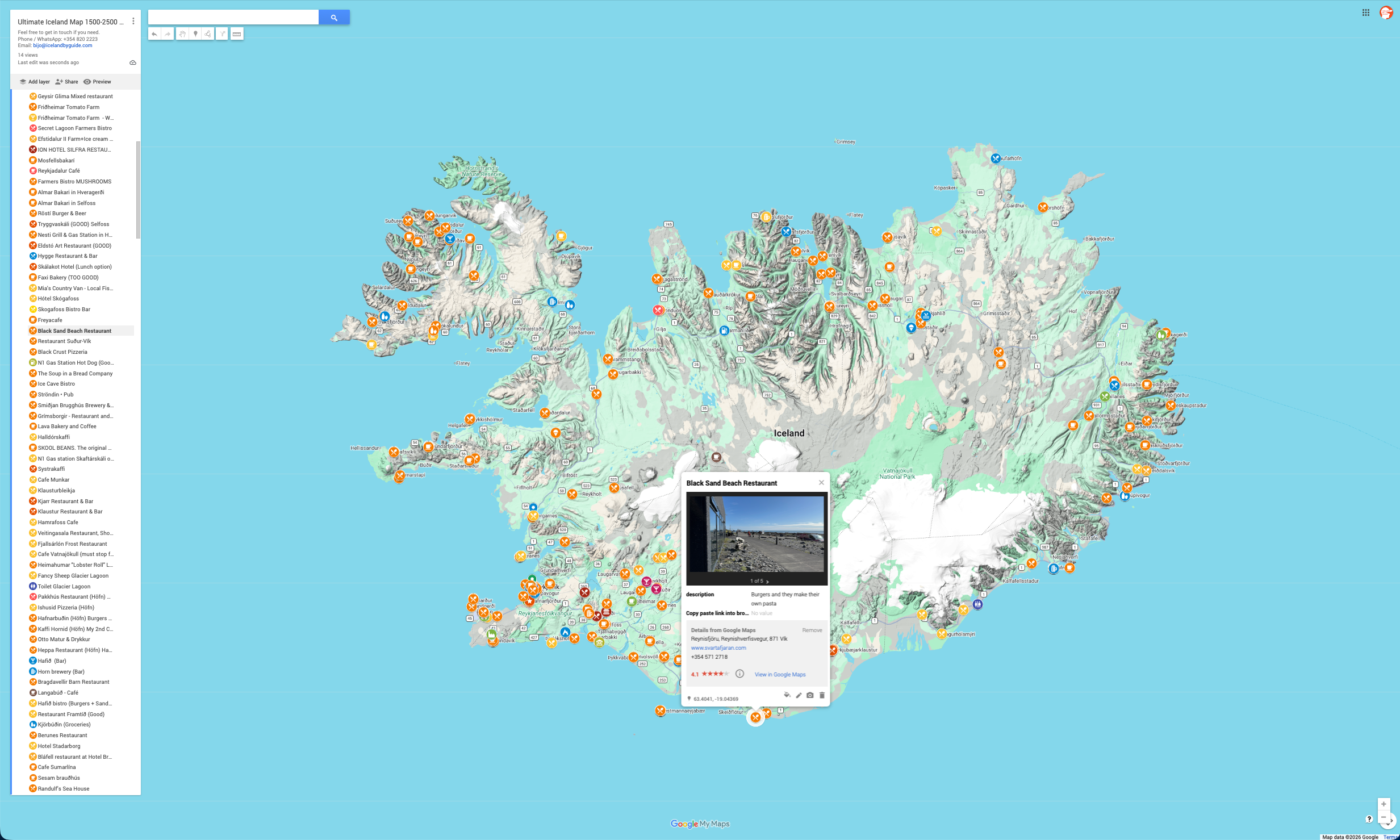
Task: Click Add layer
Action: (35, 82)
